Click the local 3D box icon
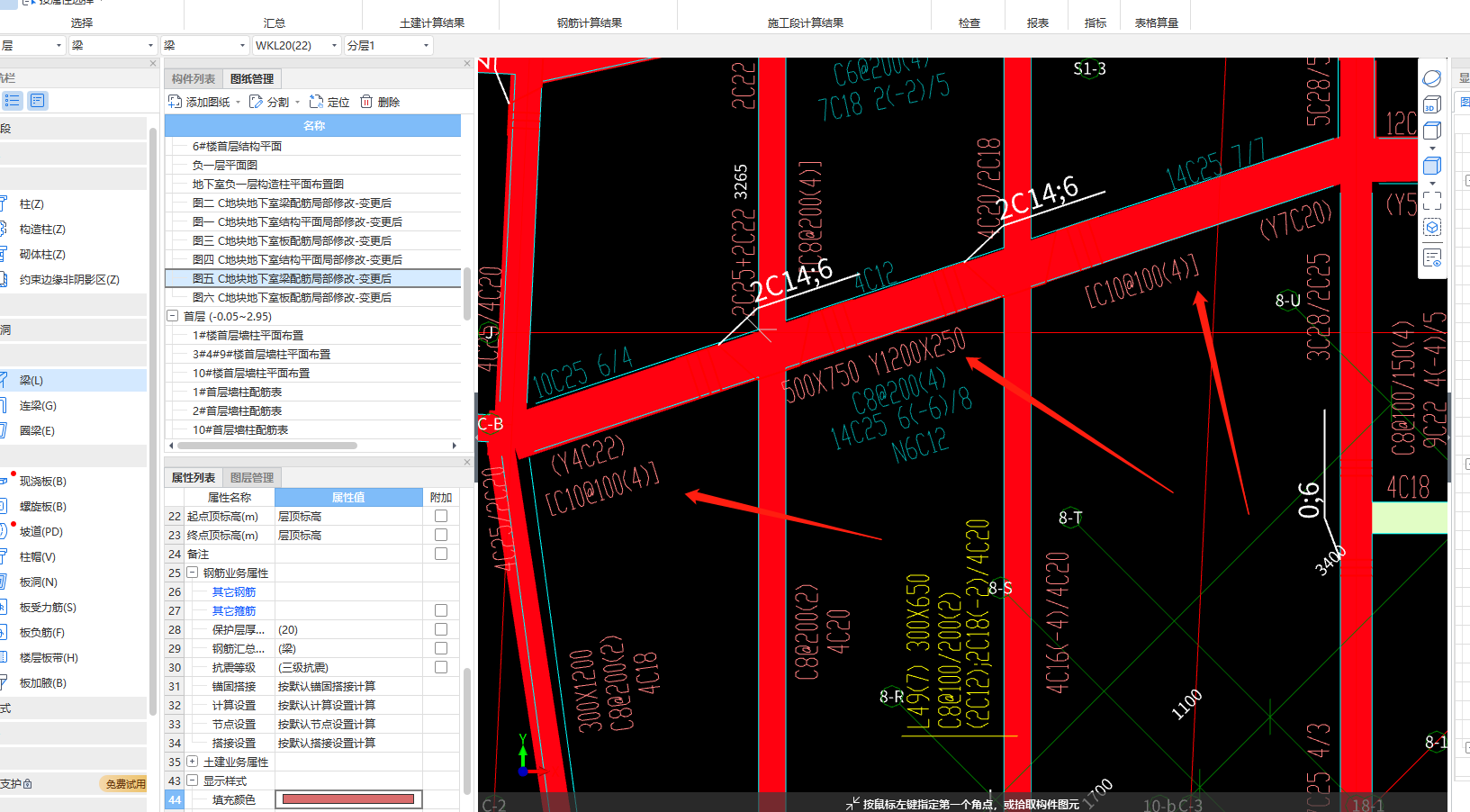Screen dimensions: 1470x812 tap(1431, 228)
